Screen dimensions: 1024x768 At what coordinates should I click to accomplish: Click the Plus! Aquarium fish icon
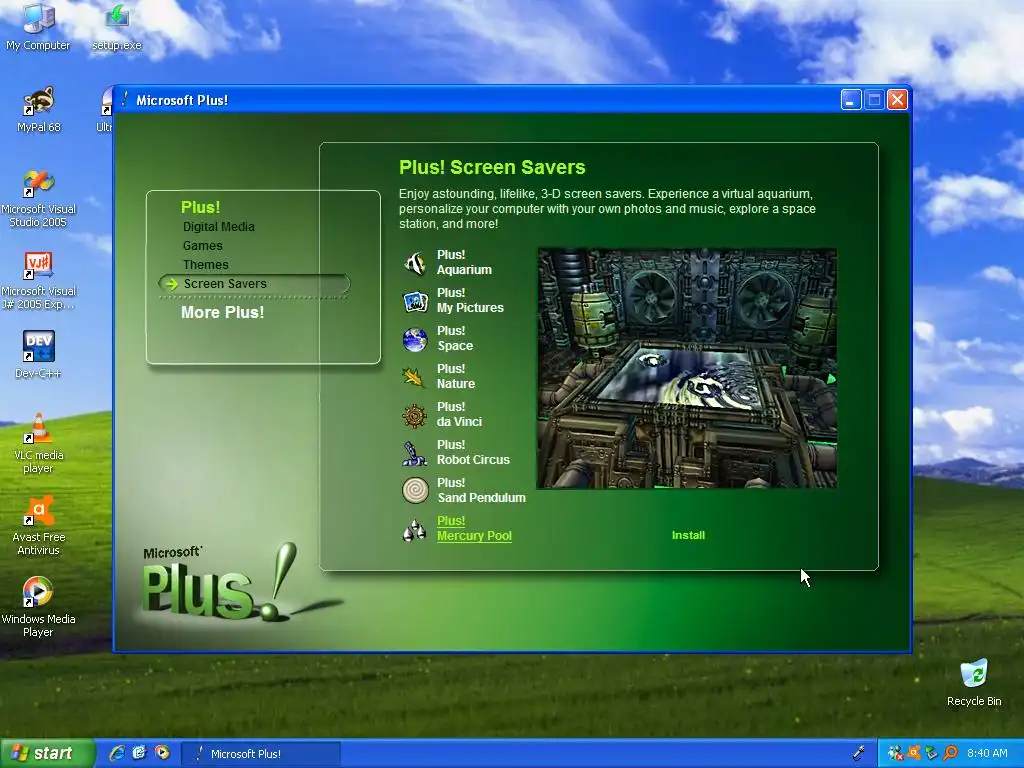(415, 263)
